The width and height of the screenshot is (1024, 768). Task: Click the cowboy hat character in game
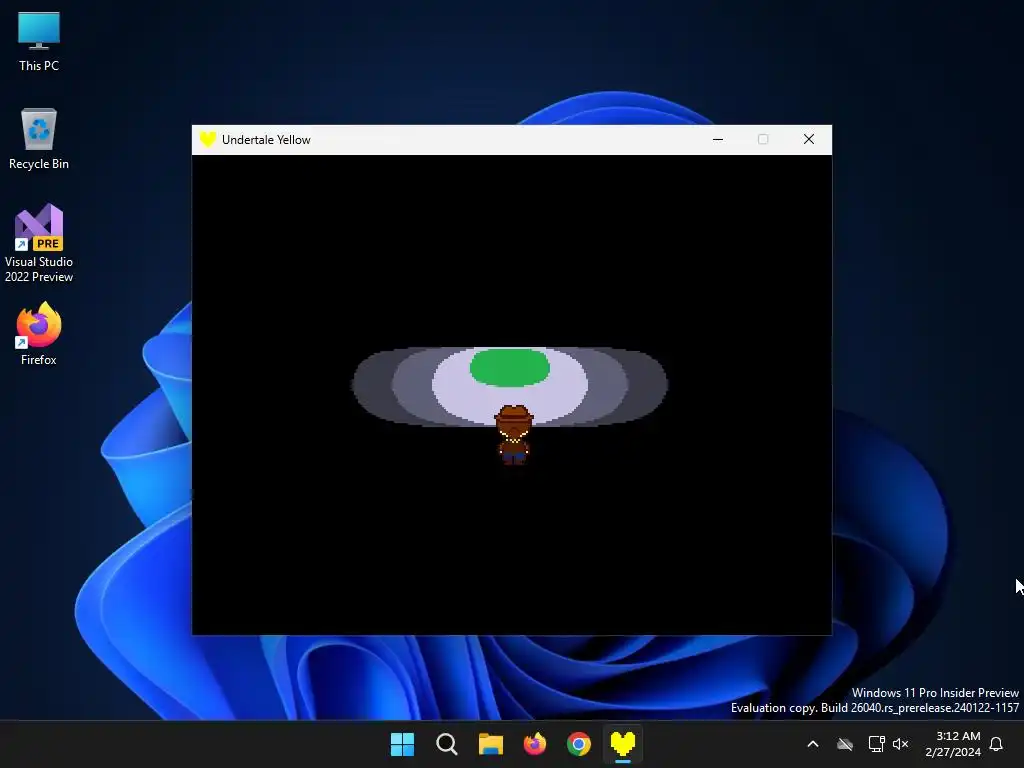[x=514, y=434]
